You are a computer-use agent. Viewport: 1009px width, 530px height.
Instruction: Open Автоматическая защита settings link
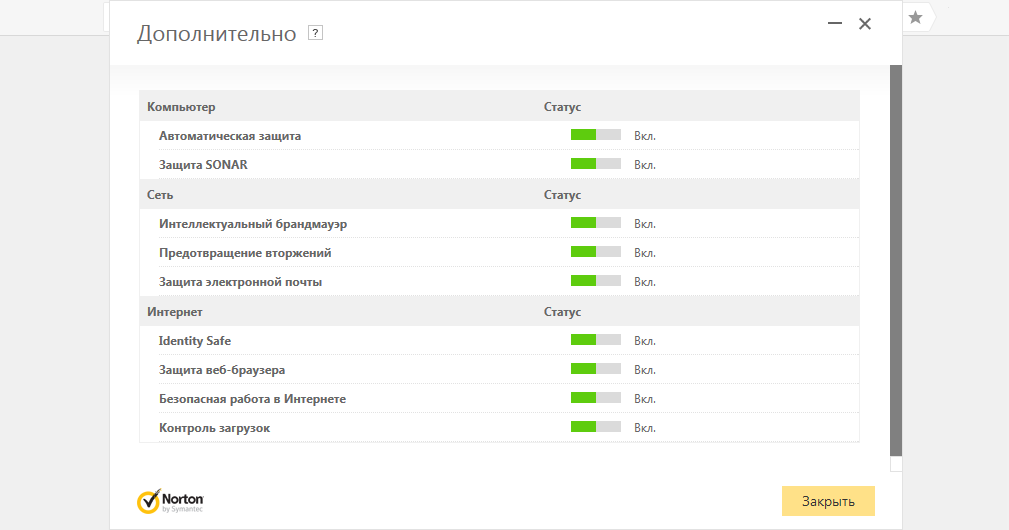230,136
